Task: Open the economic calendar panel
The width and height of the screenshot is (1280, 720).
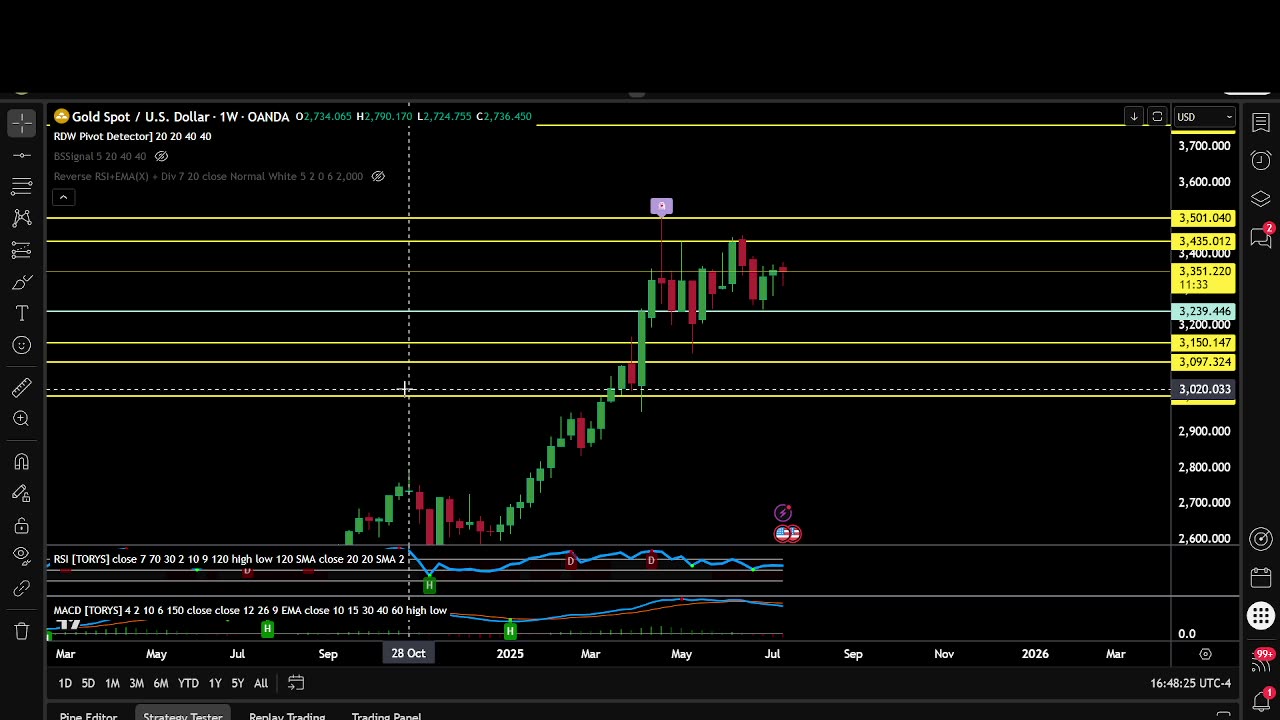Action: coord(1261,578)
